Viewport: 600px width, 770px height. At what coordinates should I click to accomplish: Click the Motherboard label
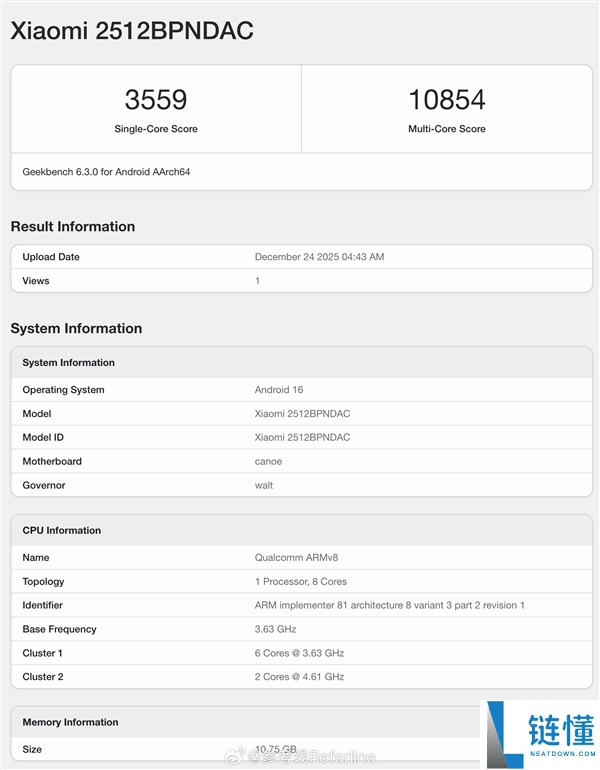click(52, 462)
